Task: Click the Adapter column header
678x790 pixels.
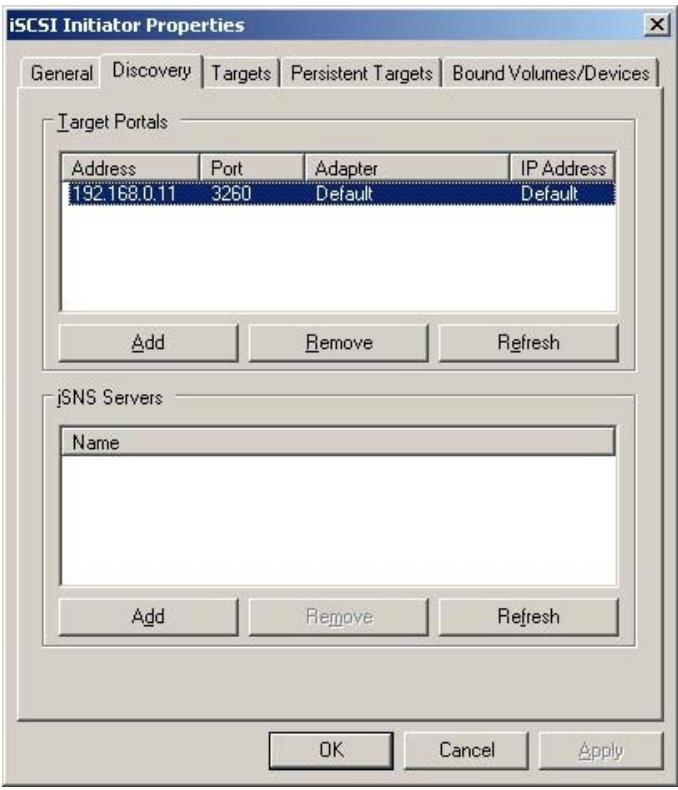Action: (x=407, y=168)
